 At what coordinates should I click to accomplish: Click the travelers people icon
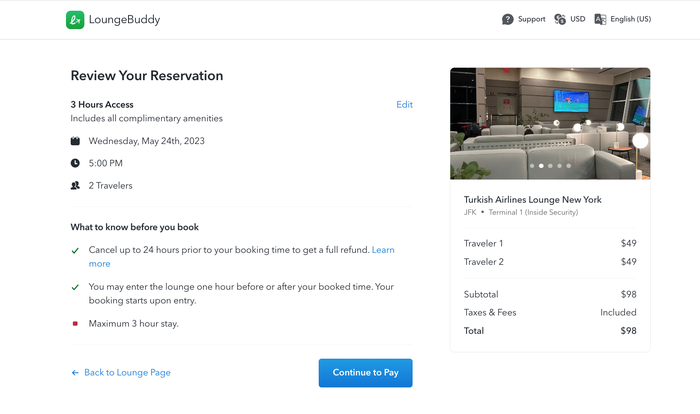tap(75, 185)
